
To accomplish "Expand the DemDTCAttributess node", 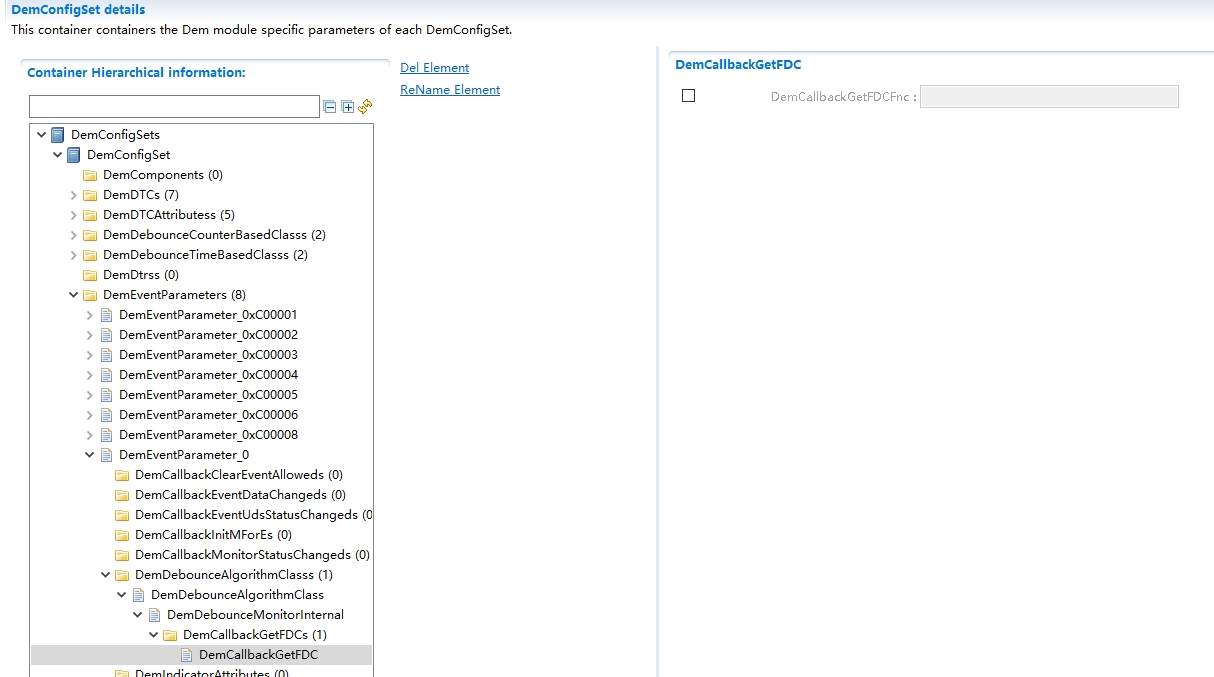I will point(72,215).
